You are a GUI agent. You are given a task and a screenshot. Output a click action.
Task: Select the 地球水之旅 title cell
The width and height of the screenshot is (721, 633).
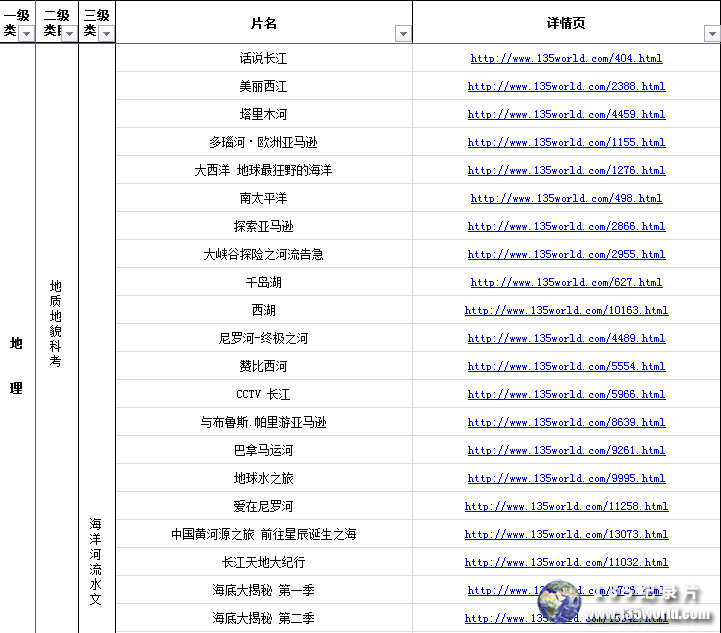pyautogui.click(x=264, y=479)
